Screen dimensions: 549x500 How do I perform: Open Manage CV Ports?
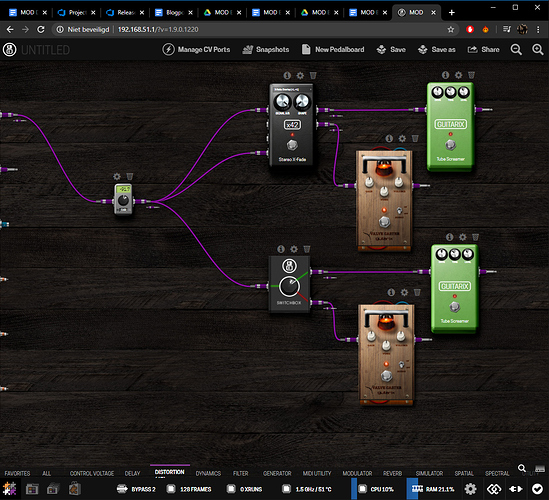(x=196, y=49)
